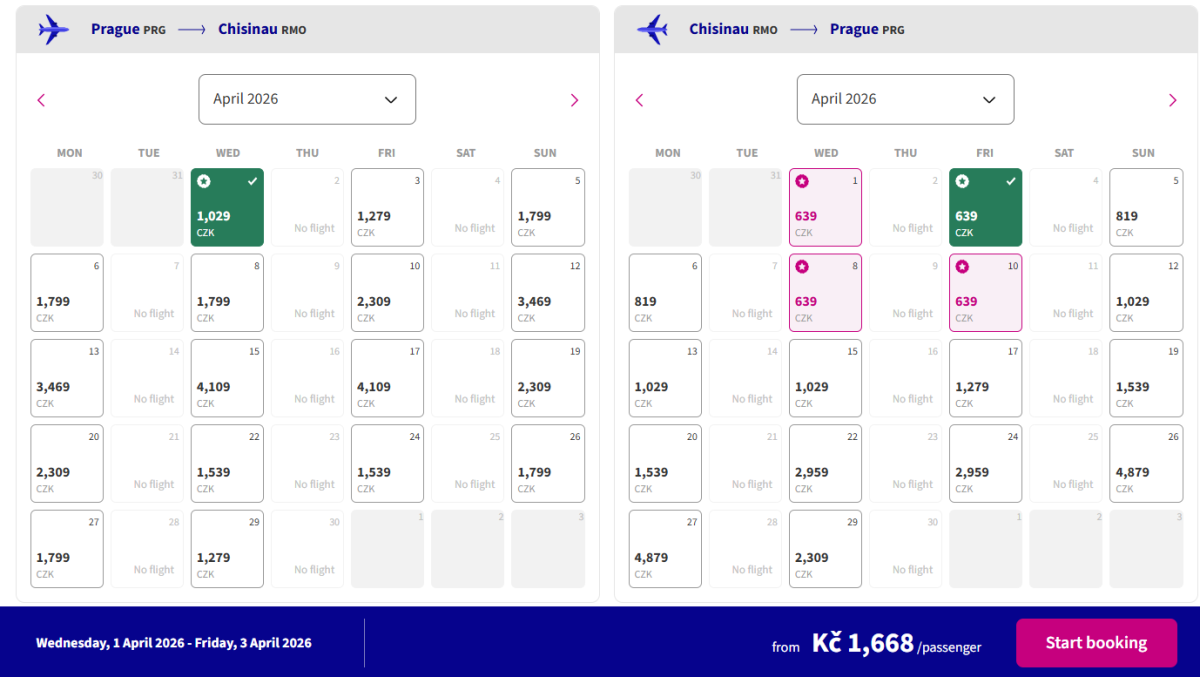This screenshot has width=1200, height=677.
Task: Click the airplane icon beside Chisinau to Prague
Action: coord(652,29)
